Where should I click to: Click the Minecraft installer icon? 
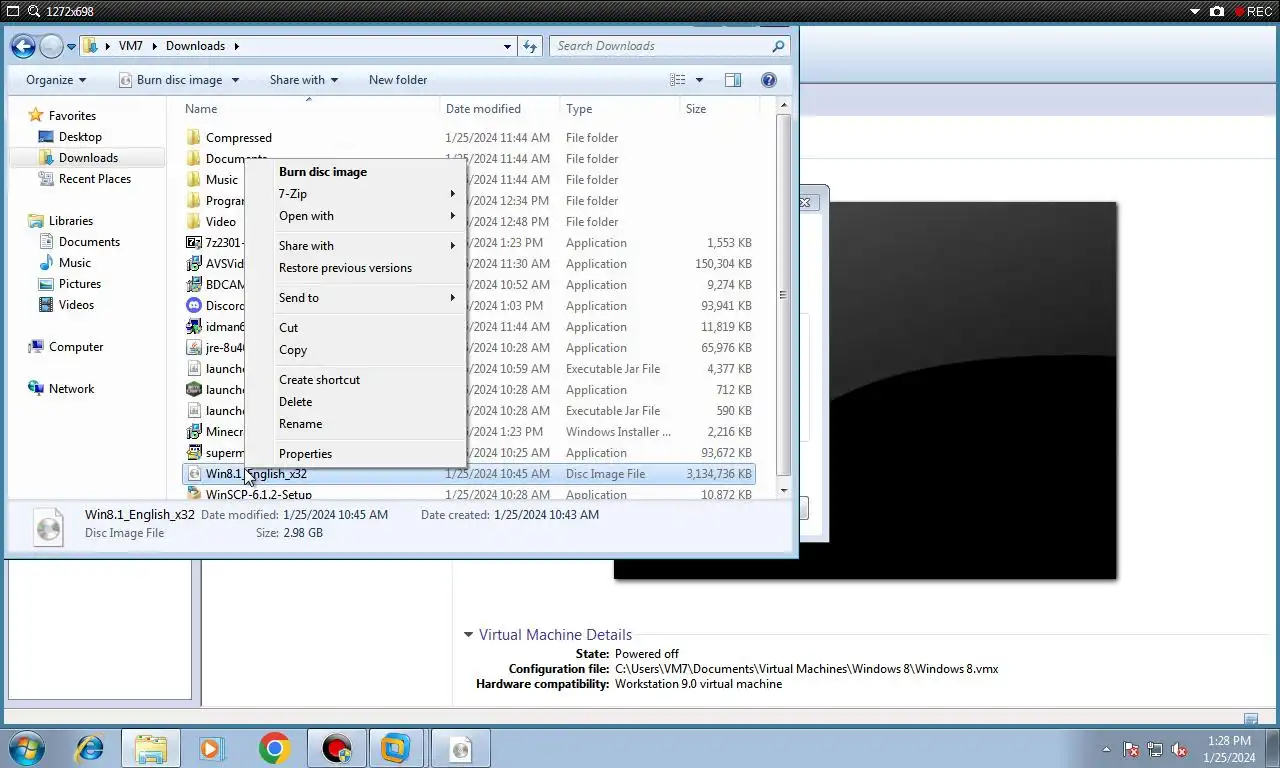pyautogui.click(x=194, y=432)
